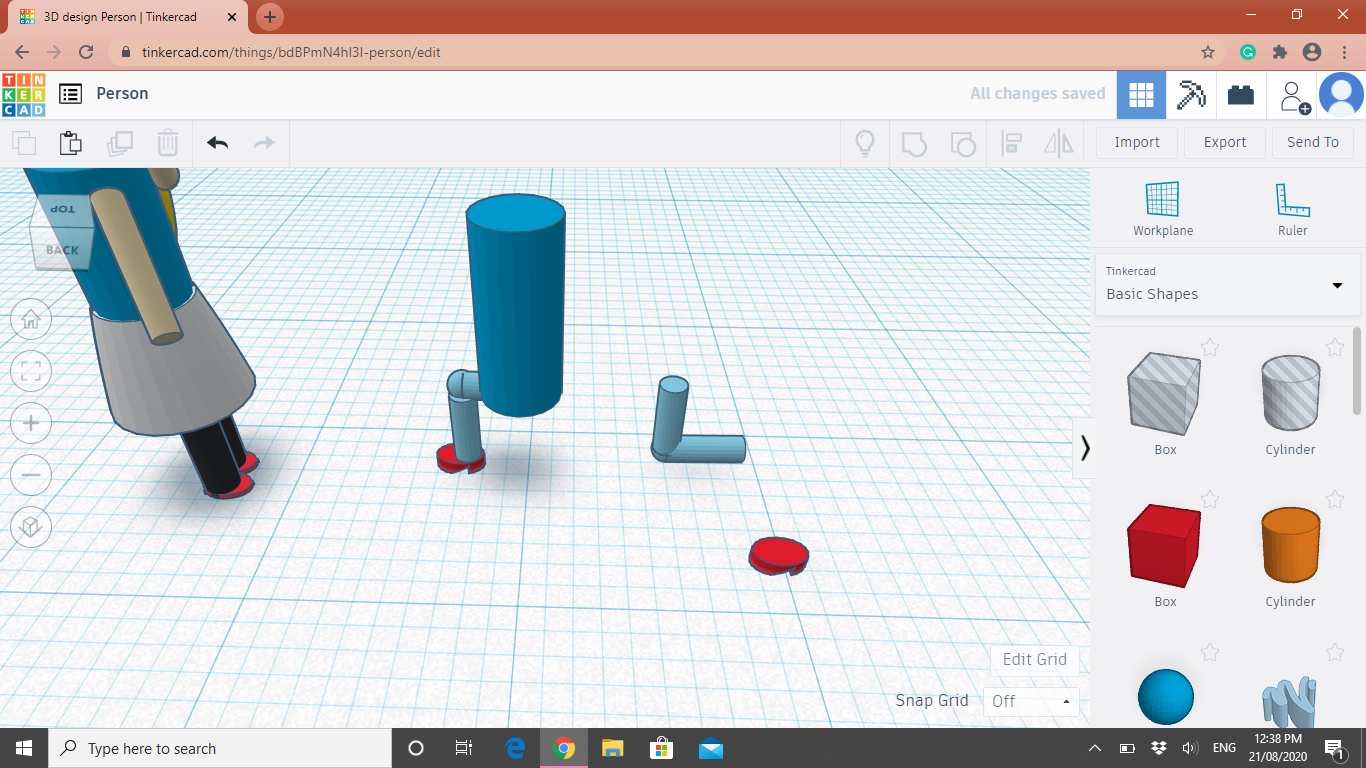Open Windows Start menu

point(23,748)
